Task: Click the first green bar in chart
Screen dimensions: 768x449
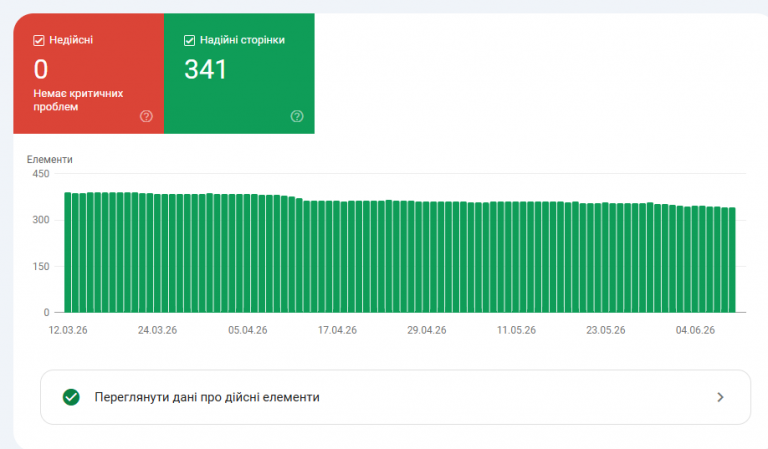Action: (x=68, y=252)
